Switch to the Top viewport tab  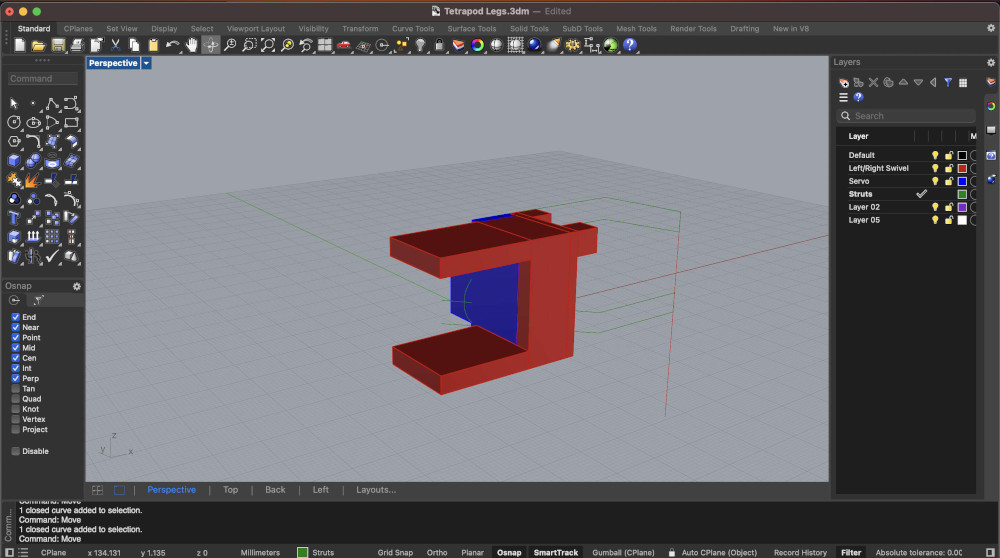[x=230, y=490]
